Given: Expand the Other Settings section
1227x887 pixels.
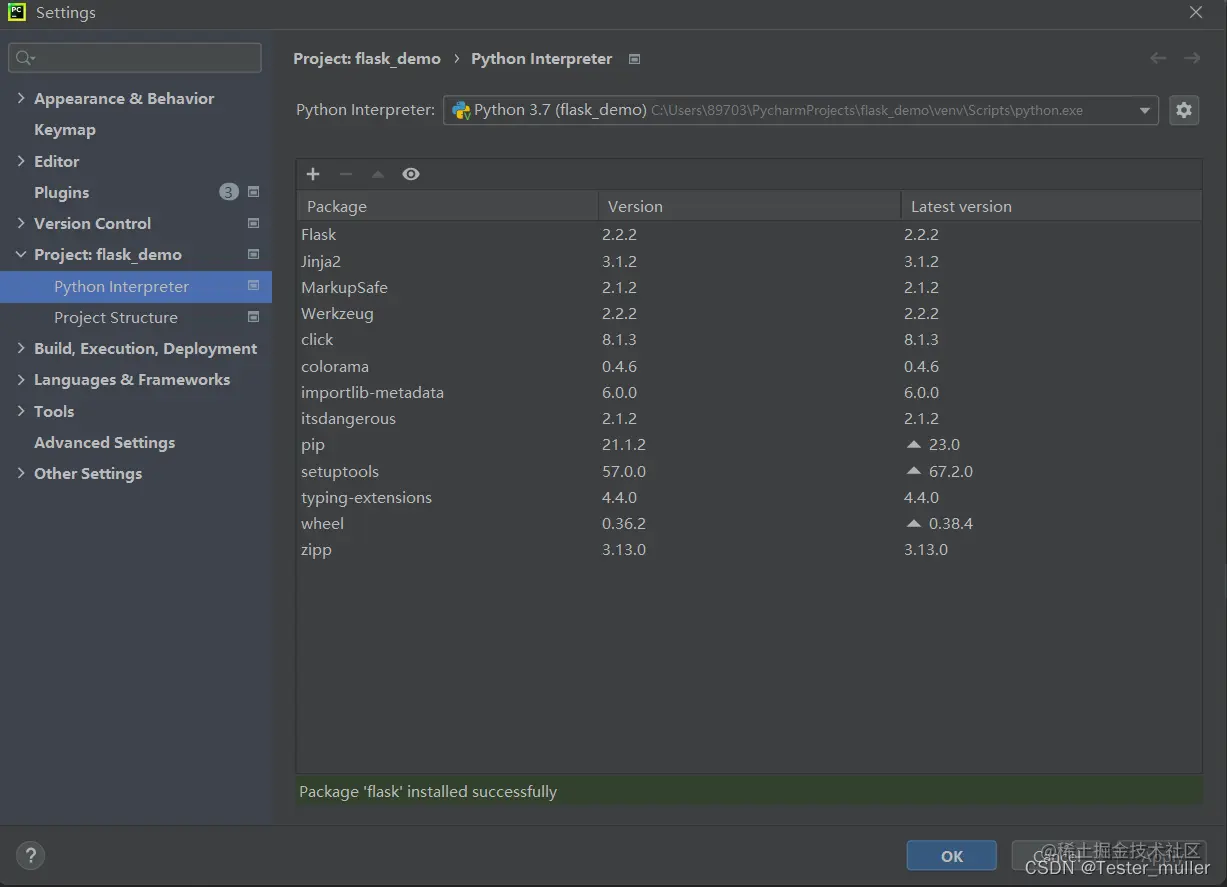Looking at the screenshot, I should (21, 473).
